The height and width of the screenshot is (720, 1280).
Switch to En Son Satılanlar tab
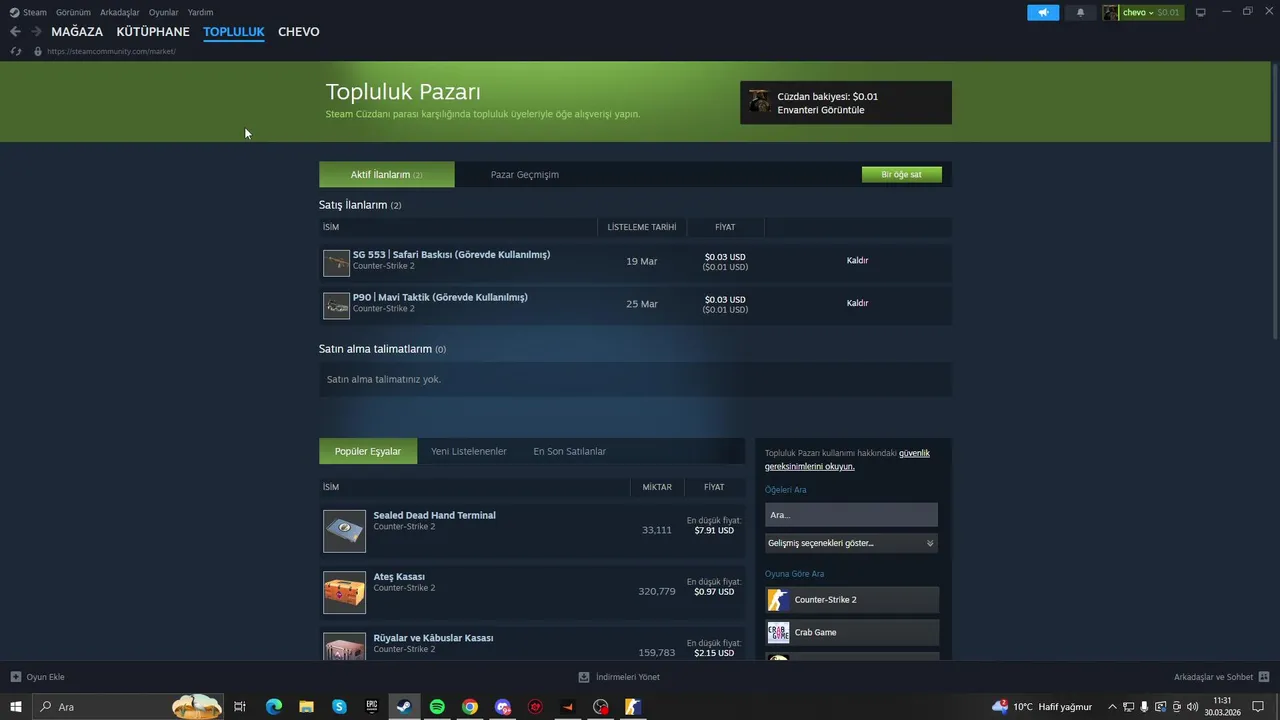click(570, 451)
